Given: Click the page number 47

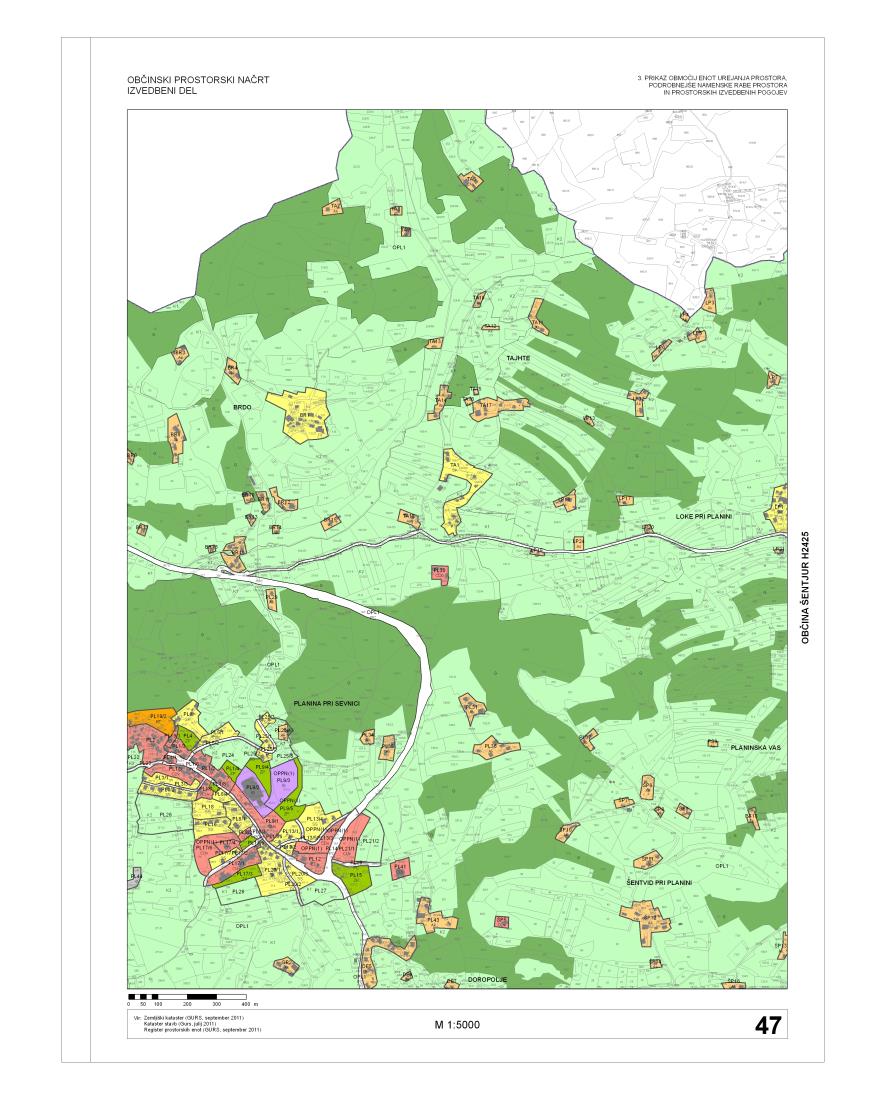Looking at the screenshot, I should [x=767, y=1024].
